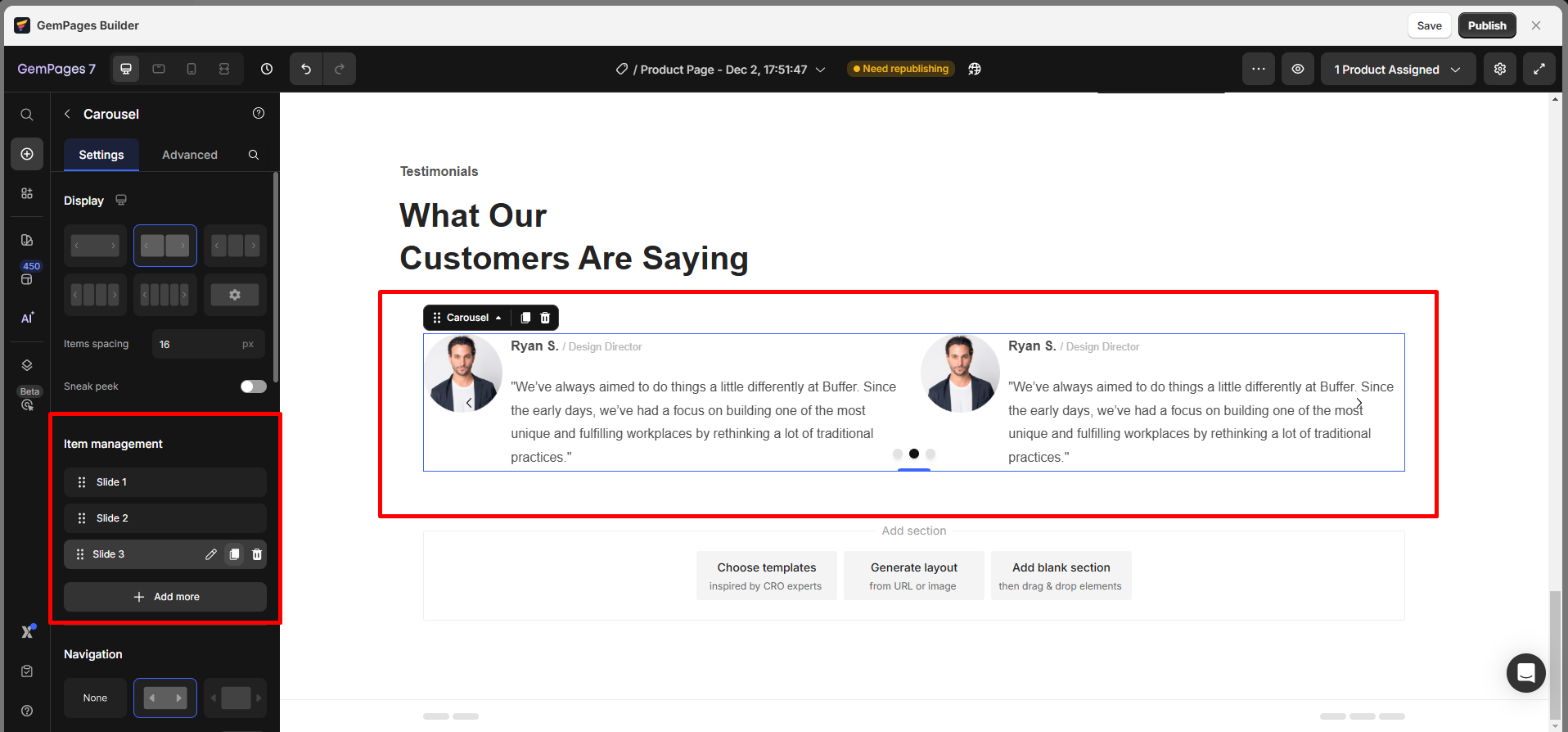Select None navigation option
The width and height of the screenshot is (1568, 732).
pyautogui.click(x=95, y=698)
